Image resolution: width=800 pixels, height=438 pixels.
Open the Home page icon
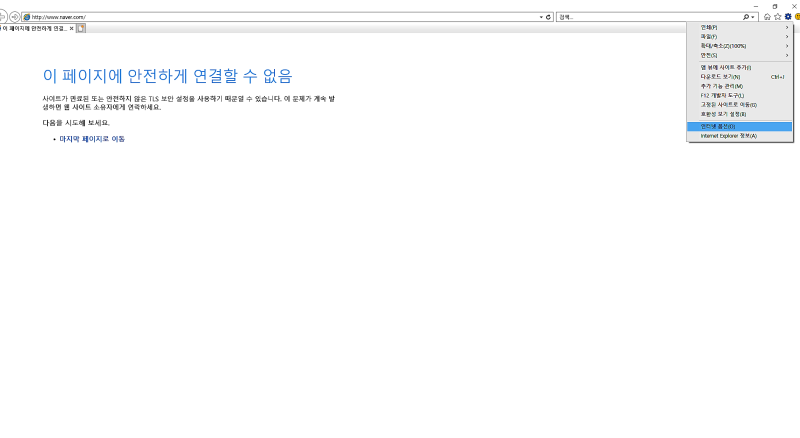(767, 17)
